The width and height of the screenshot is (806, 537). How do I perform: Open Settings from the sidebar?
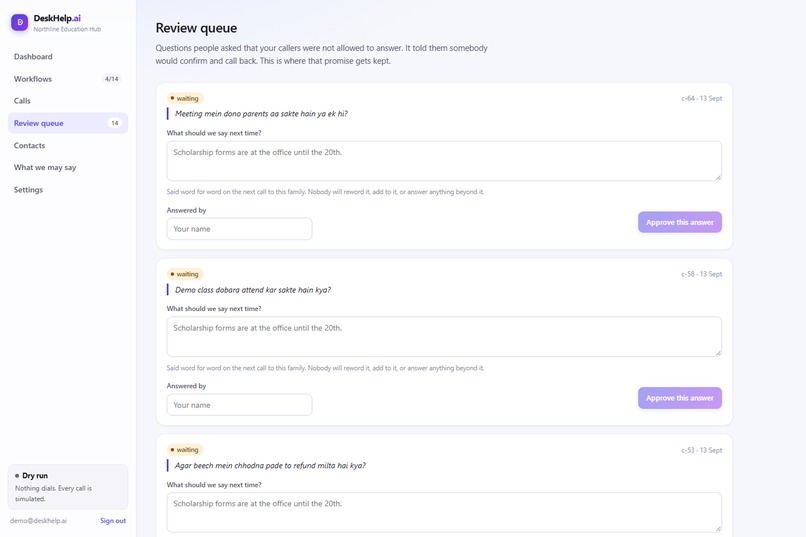click(68, 190)
